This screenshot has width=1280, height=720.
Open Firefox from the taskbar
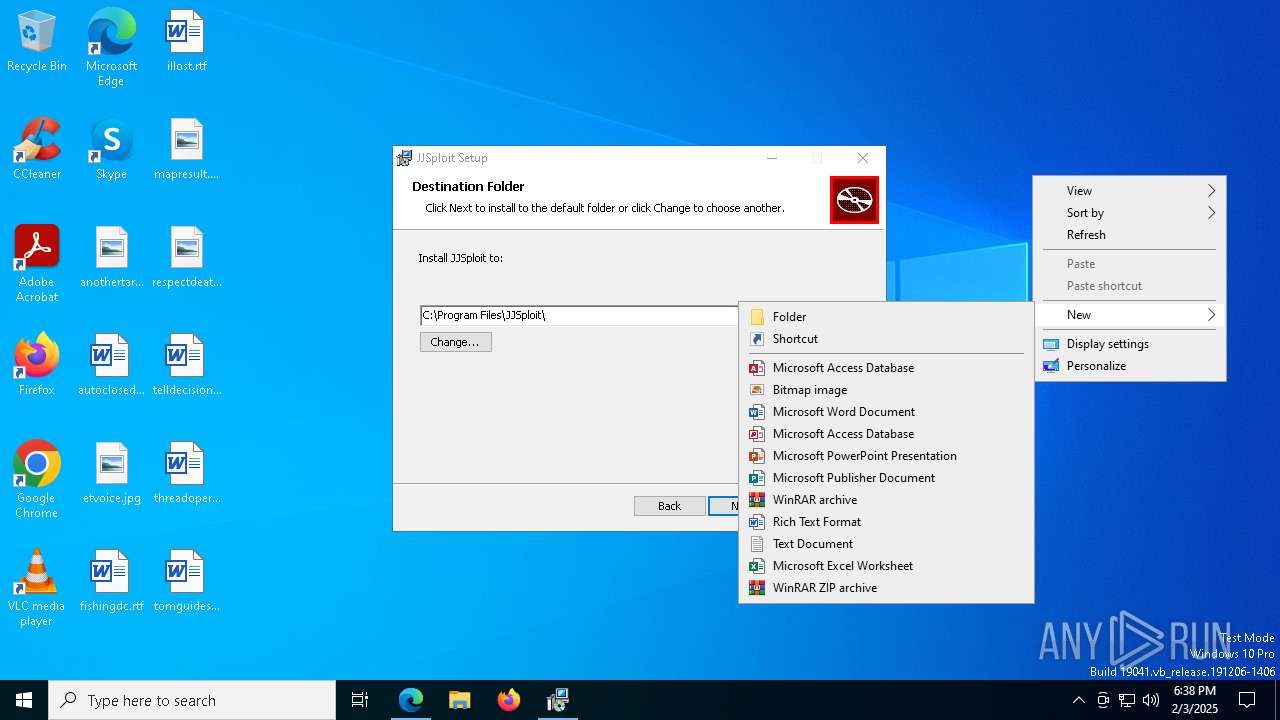point(509,700)
